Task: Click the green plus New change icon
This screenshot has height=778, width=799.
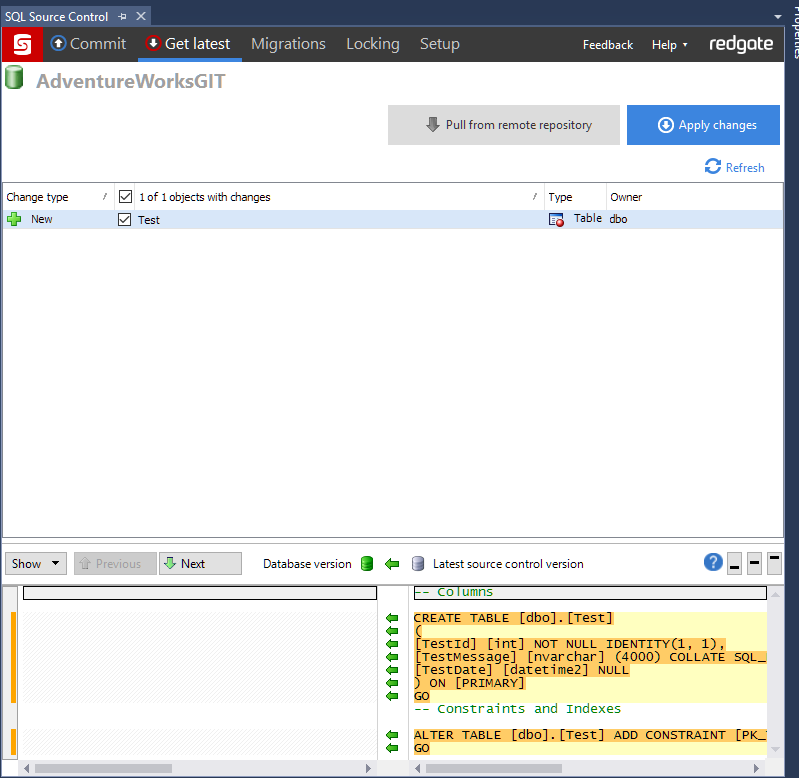Action: pyautogui.click(x=14, y=219)
